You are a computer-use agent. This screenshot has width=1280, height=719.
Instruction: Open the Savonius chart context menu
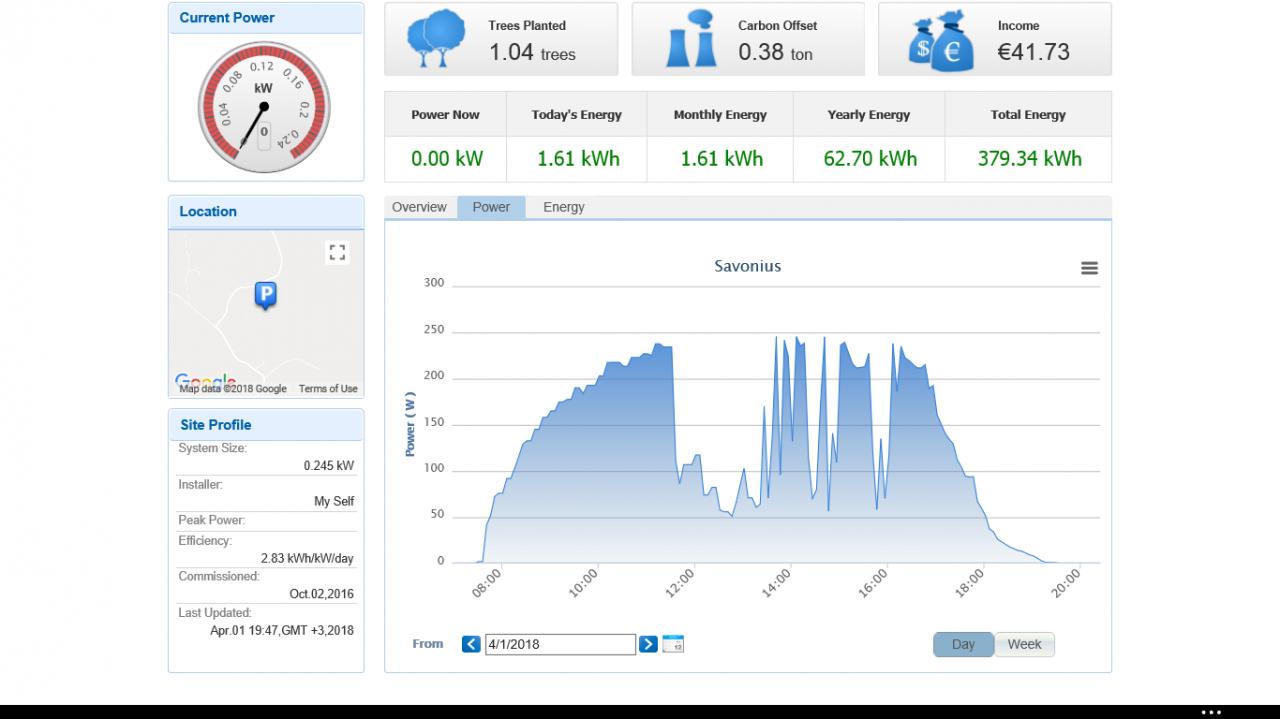tap(1090, 268)
